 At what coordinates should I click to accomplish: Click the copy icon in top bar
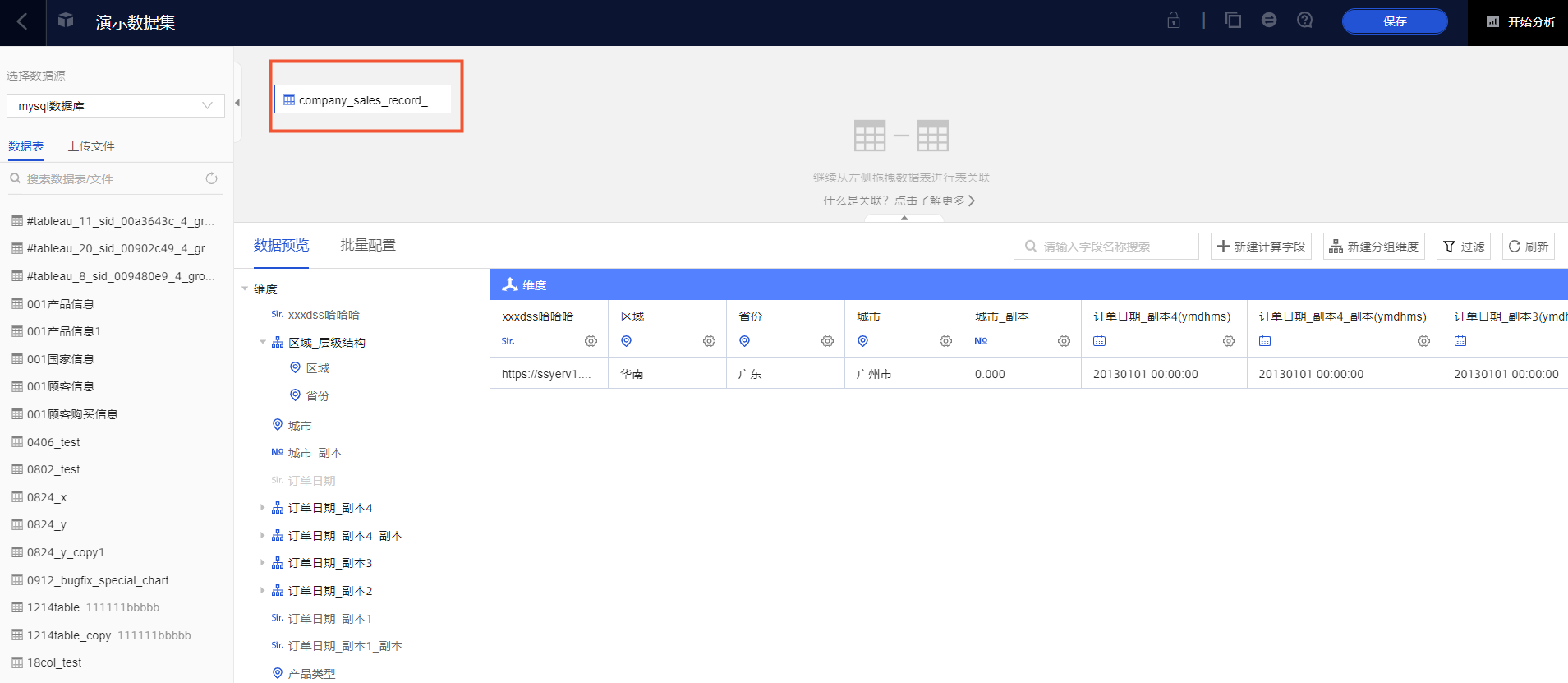coord(1233,21)
